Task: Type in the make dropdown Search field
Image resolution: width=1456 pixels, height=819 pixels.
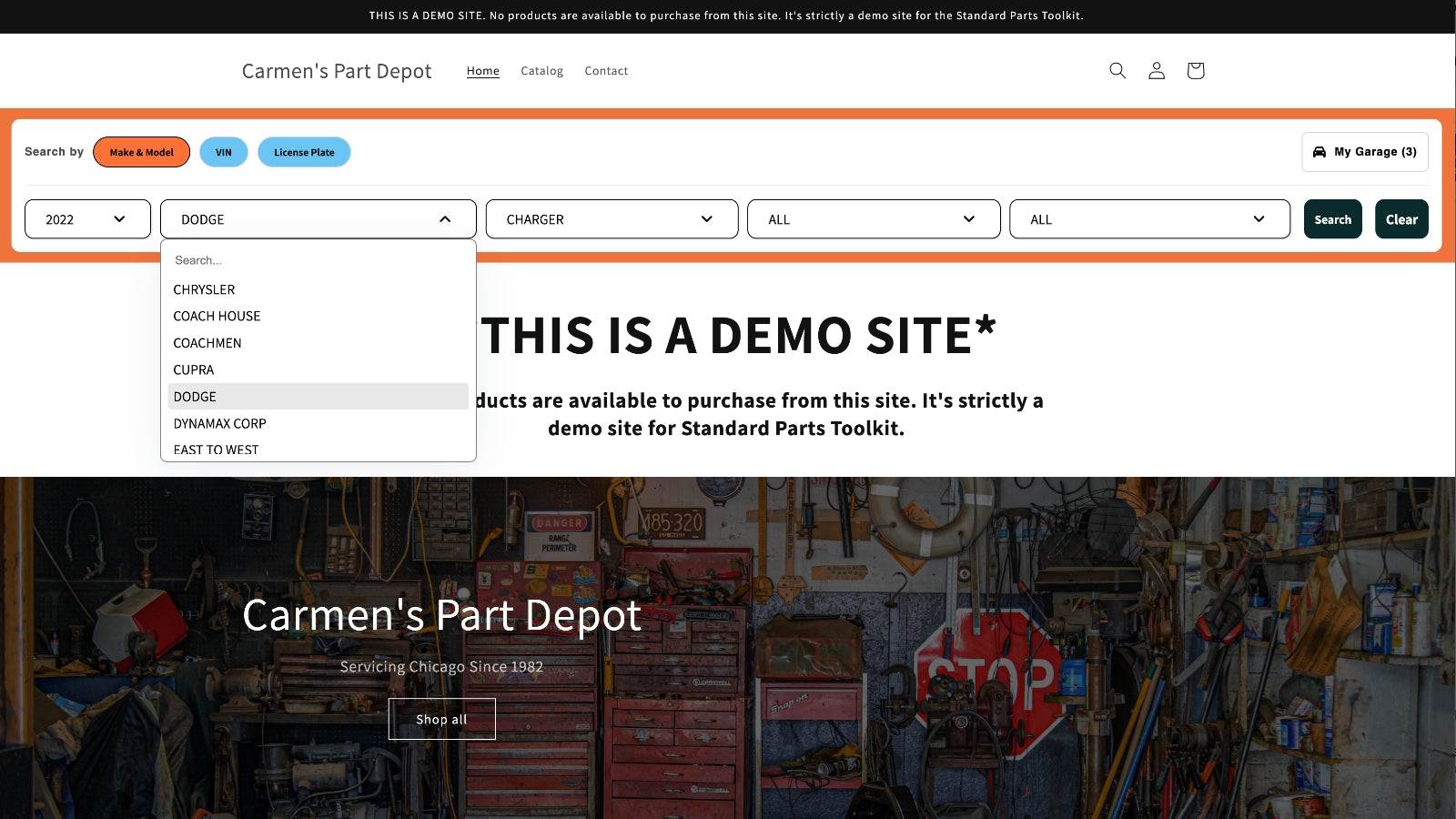Action: (x=318, y=260)
